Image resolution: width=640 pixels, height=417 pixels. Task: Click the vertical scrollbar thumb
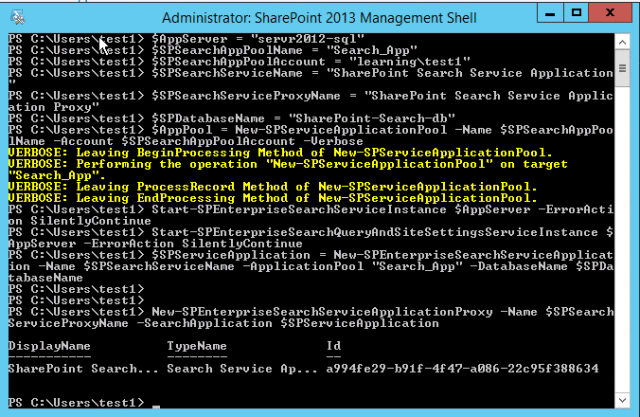click(x=622, y=68)
